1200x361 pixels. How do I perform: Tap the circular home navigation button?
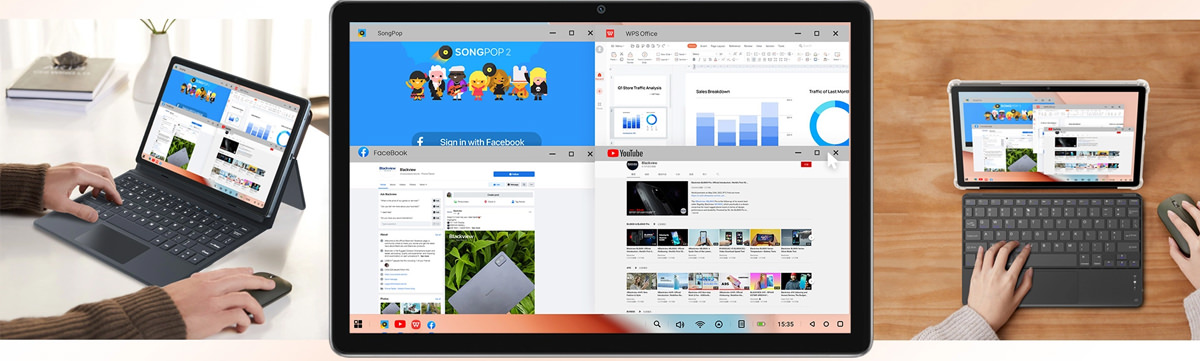tap(826, 324)
